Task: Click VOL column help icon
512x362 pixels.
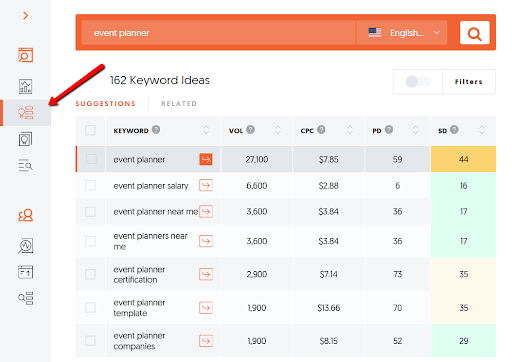Action: pyautogui.click(x=251, y=129)
